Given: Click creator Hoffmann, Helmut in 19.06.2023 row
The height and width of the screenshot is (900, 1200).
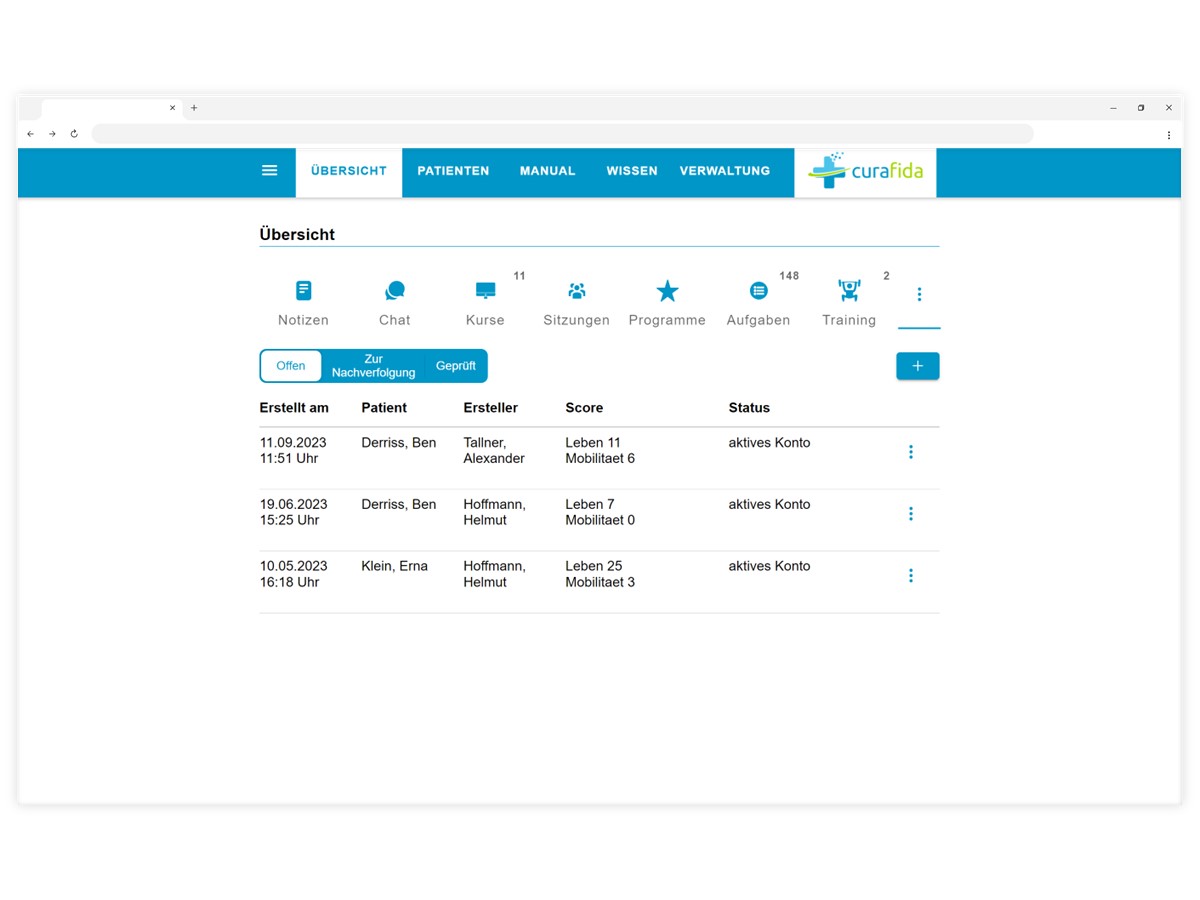Looking at the screenshot, I should [x=494, y=513].
